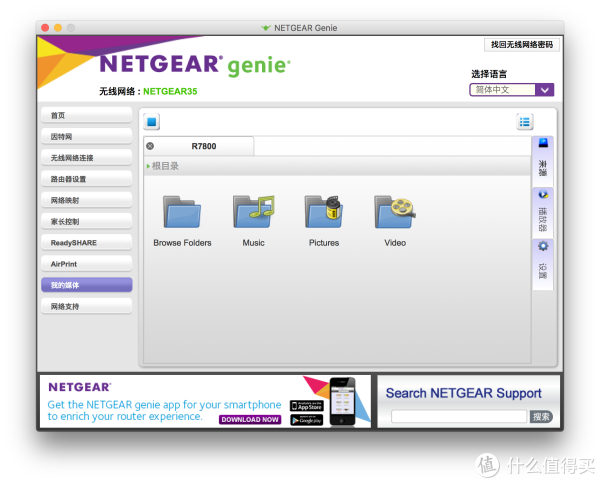Click the 简体中文 language field
Viewport: 600px width, 483px height.
[x=502, y=90]
